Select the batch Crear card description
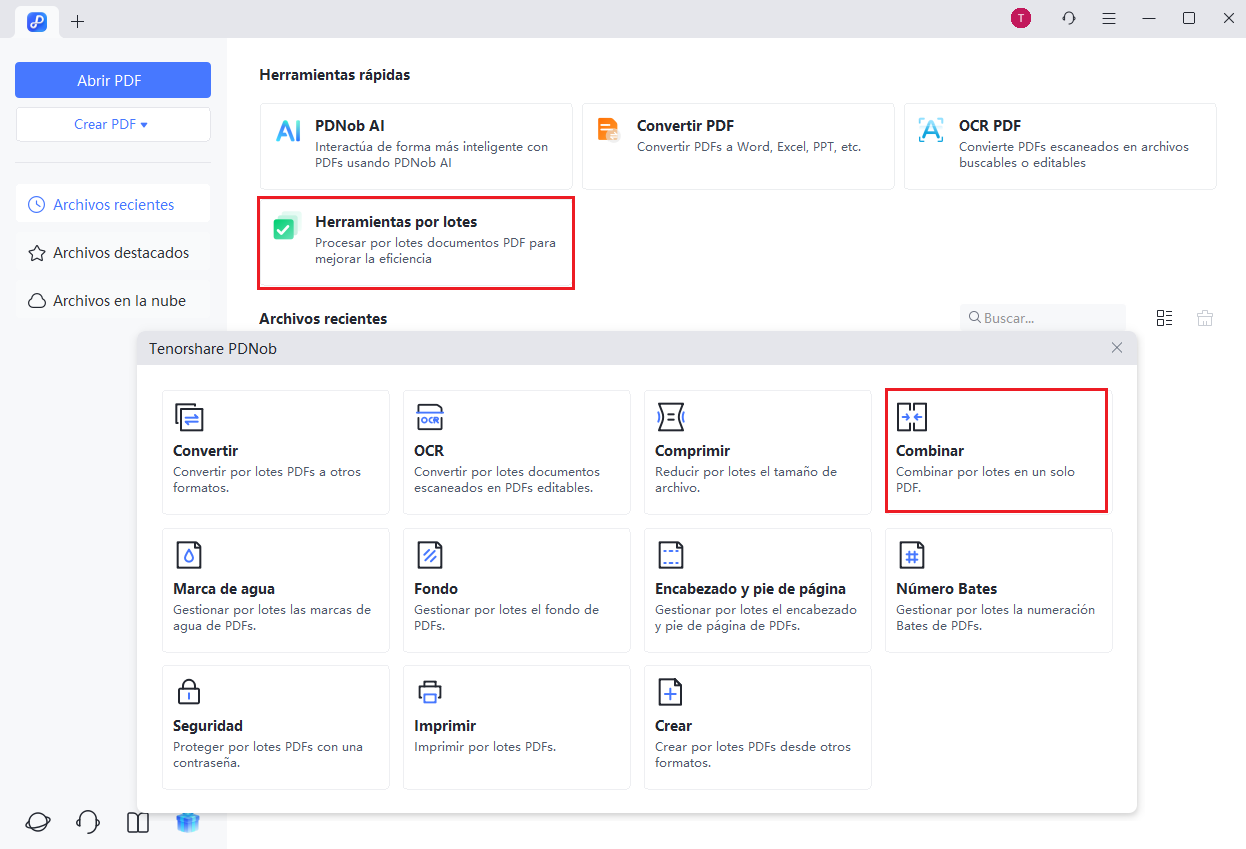Viewport: 1246px width, 849px height. click(753, 754)
